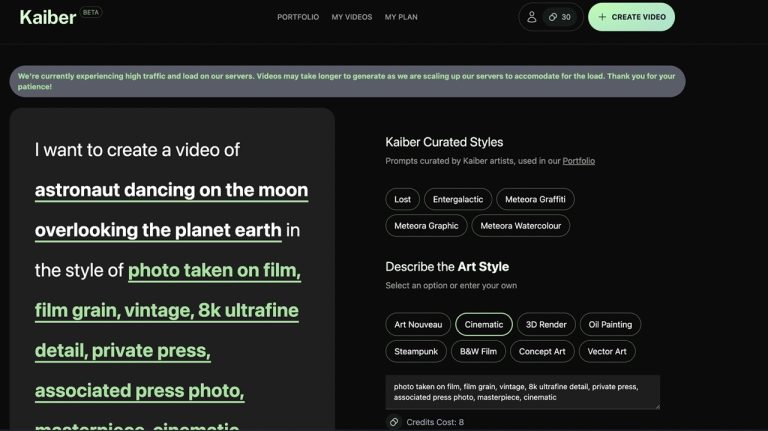Select the 3D Render art style

pyautogui.click(x=546, y=324)
